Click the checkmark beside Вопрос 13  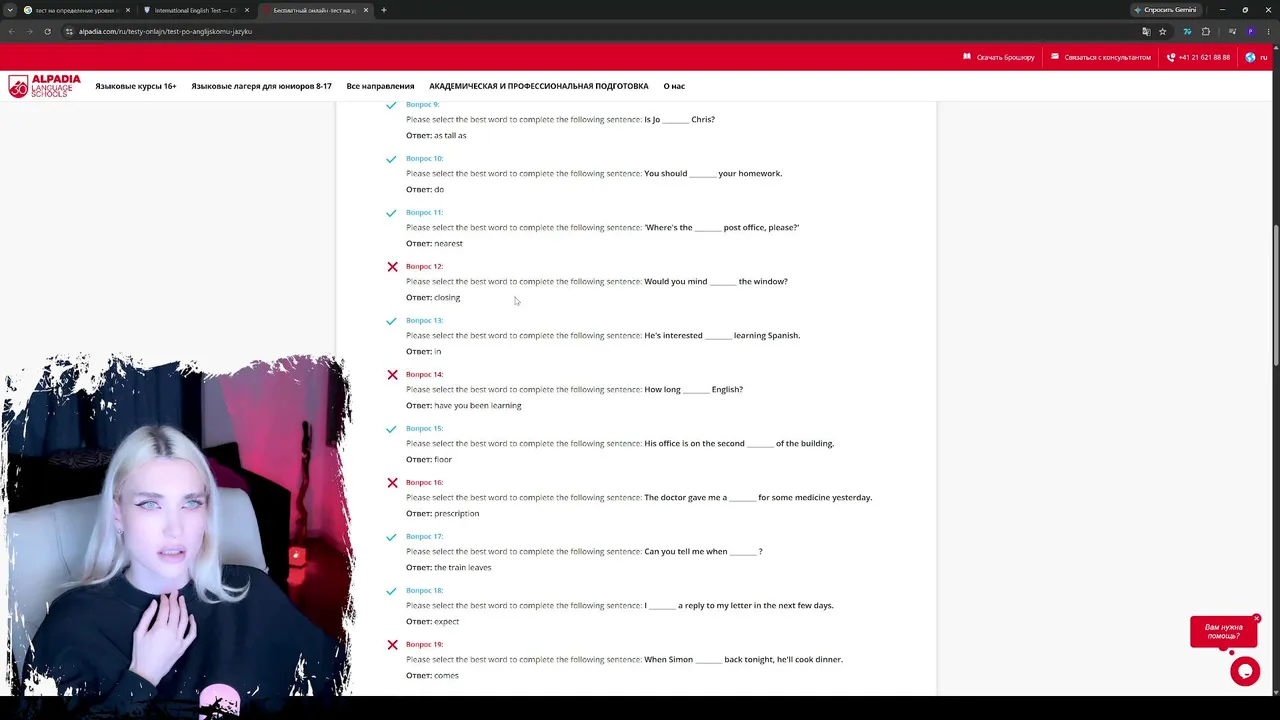tap(391, 321)
